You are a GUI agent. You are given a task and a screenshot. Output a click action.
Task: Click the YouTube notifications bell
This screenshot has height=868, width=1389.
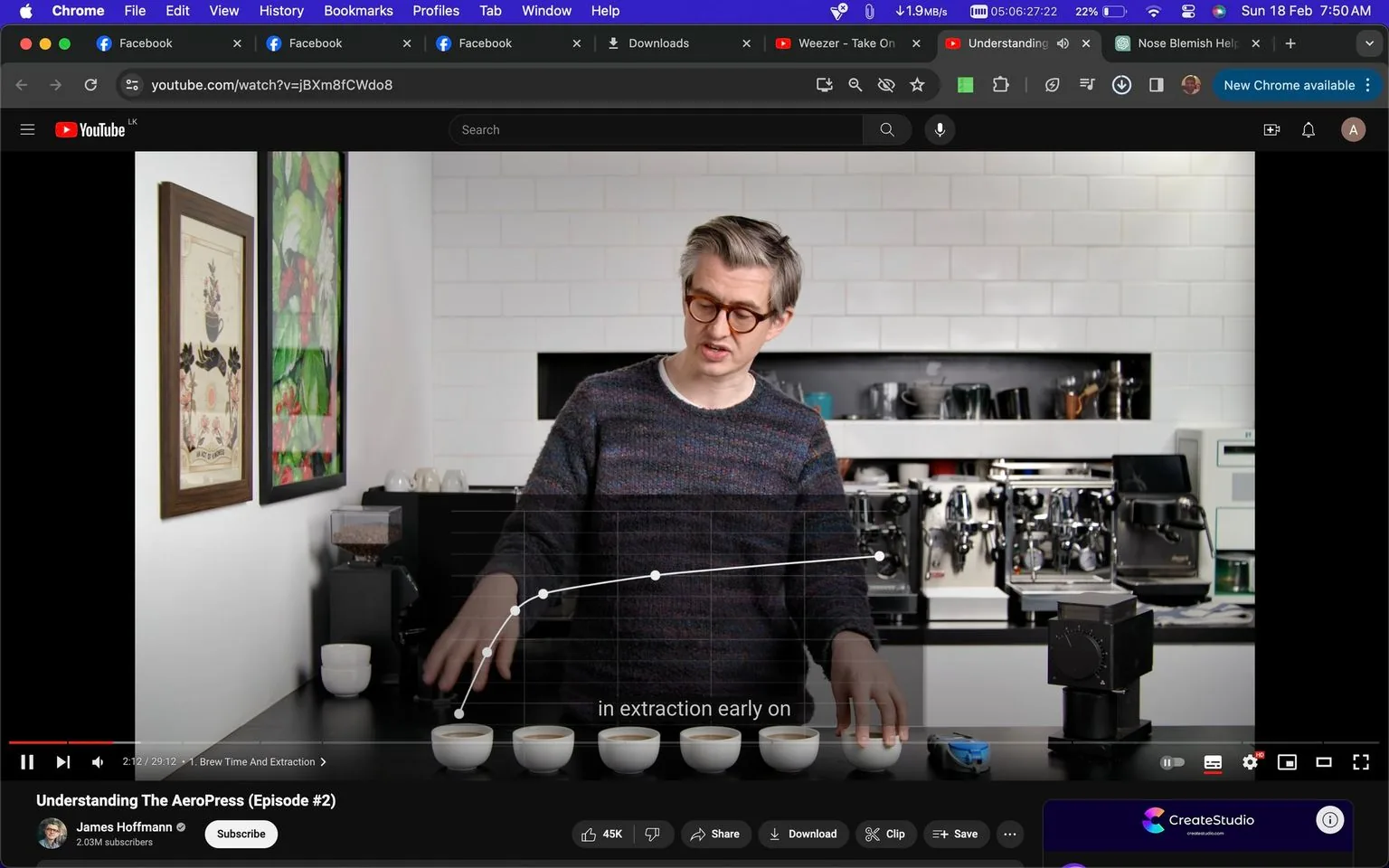[1308, 129]
